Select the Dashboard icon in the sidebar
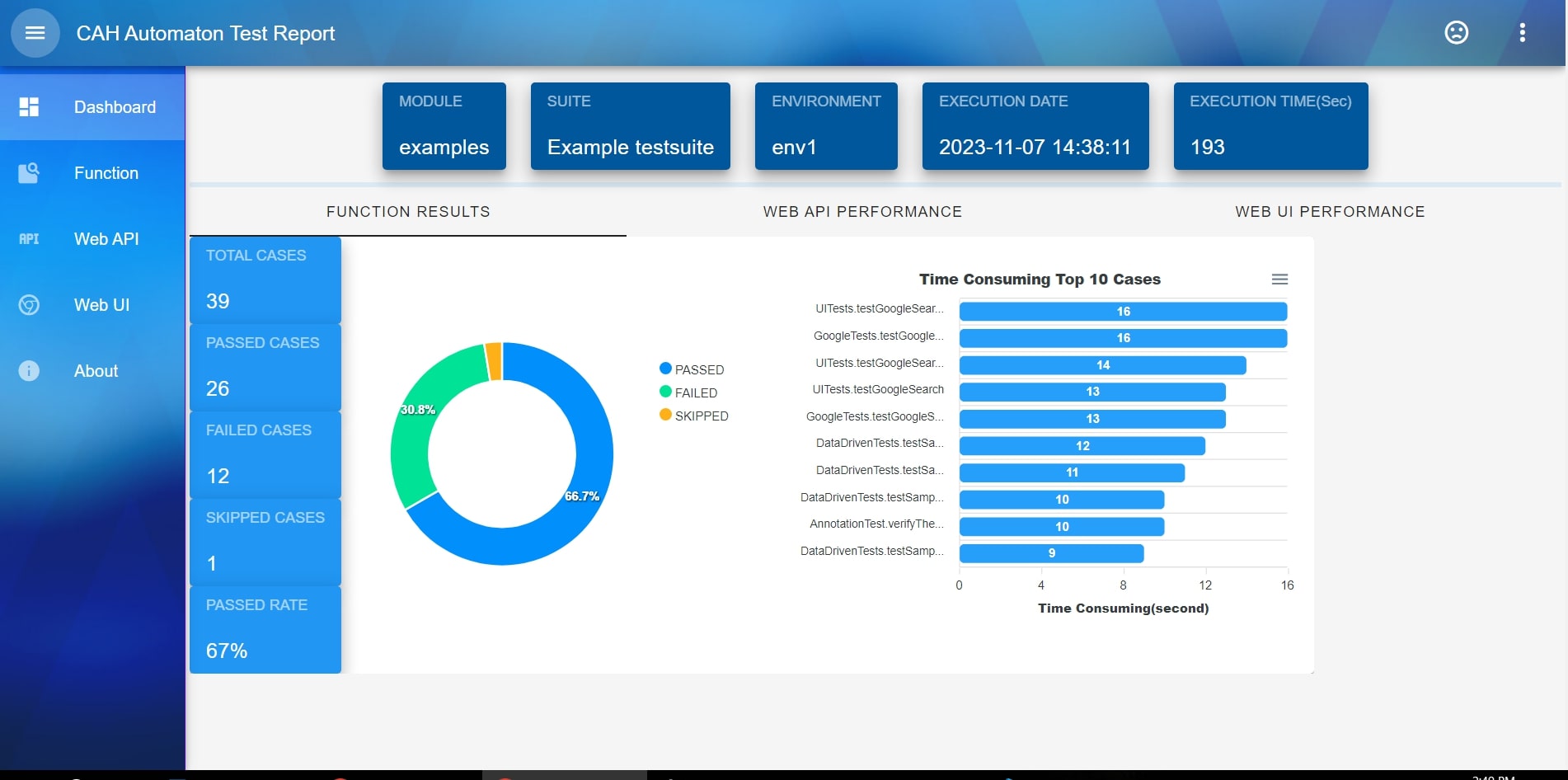The width and height of the screenshot is (1568, 780). [x=29, y=106]
